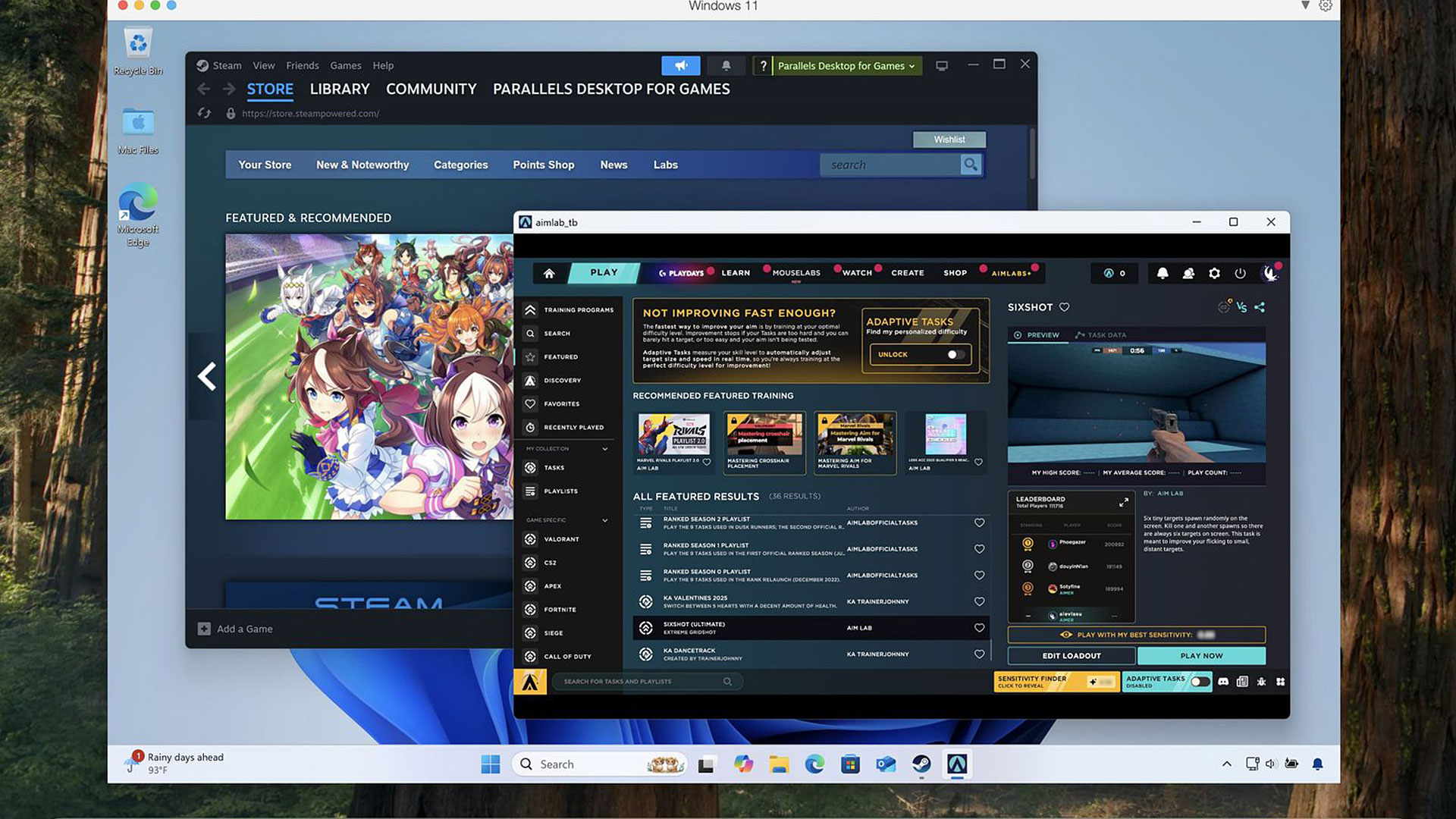Open Aim Lab notifications bell

pyautogui.click(x=1163, y=273)
